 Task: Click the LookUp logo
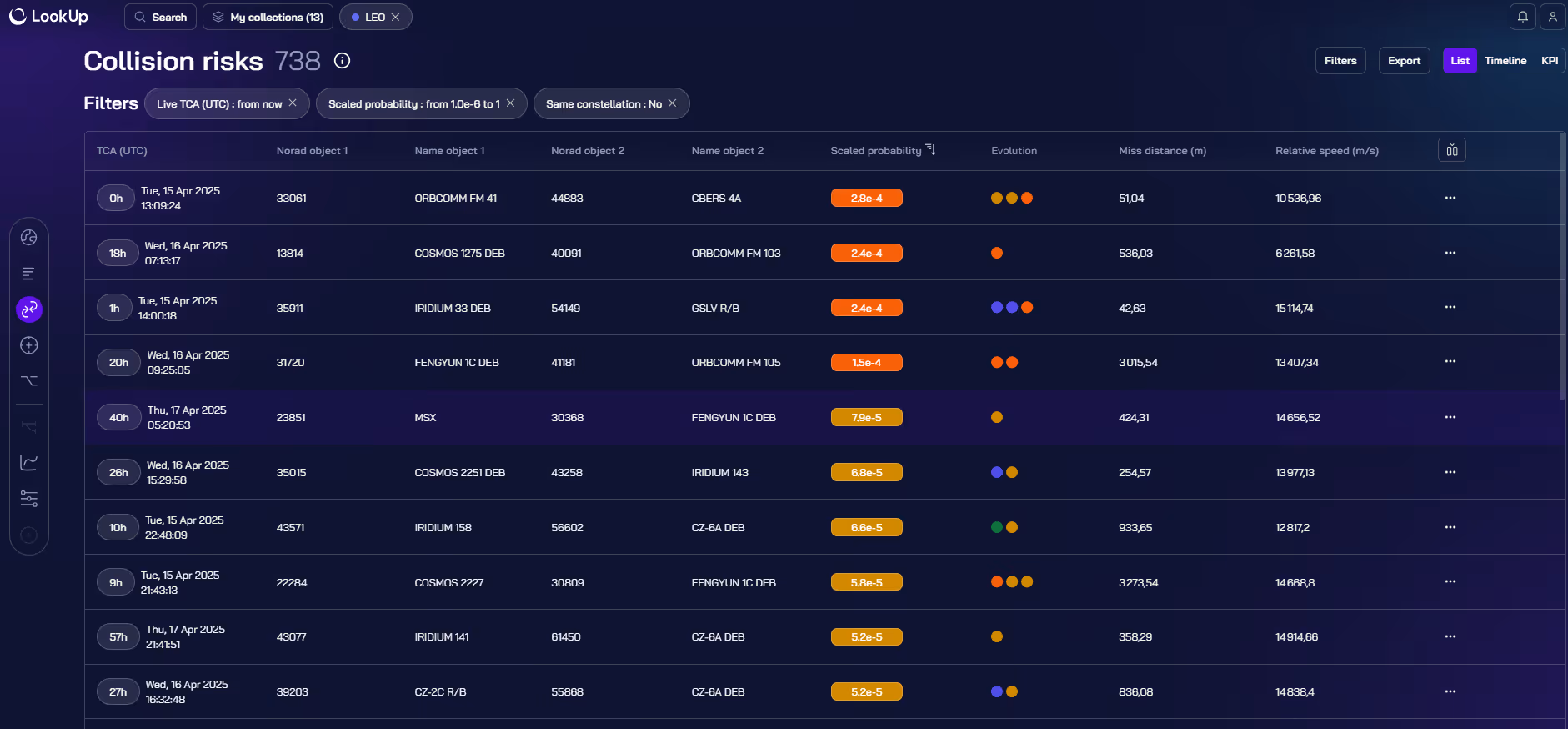click(x=48, y=17)
